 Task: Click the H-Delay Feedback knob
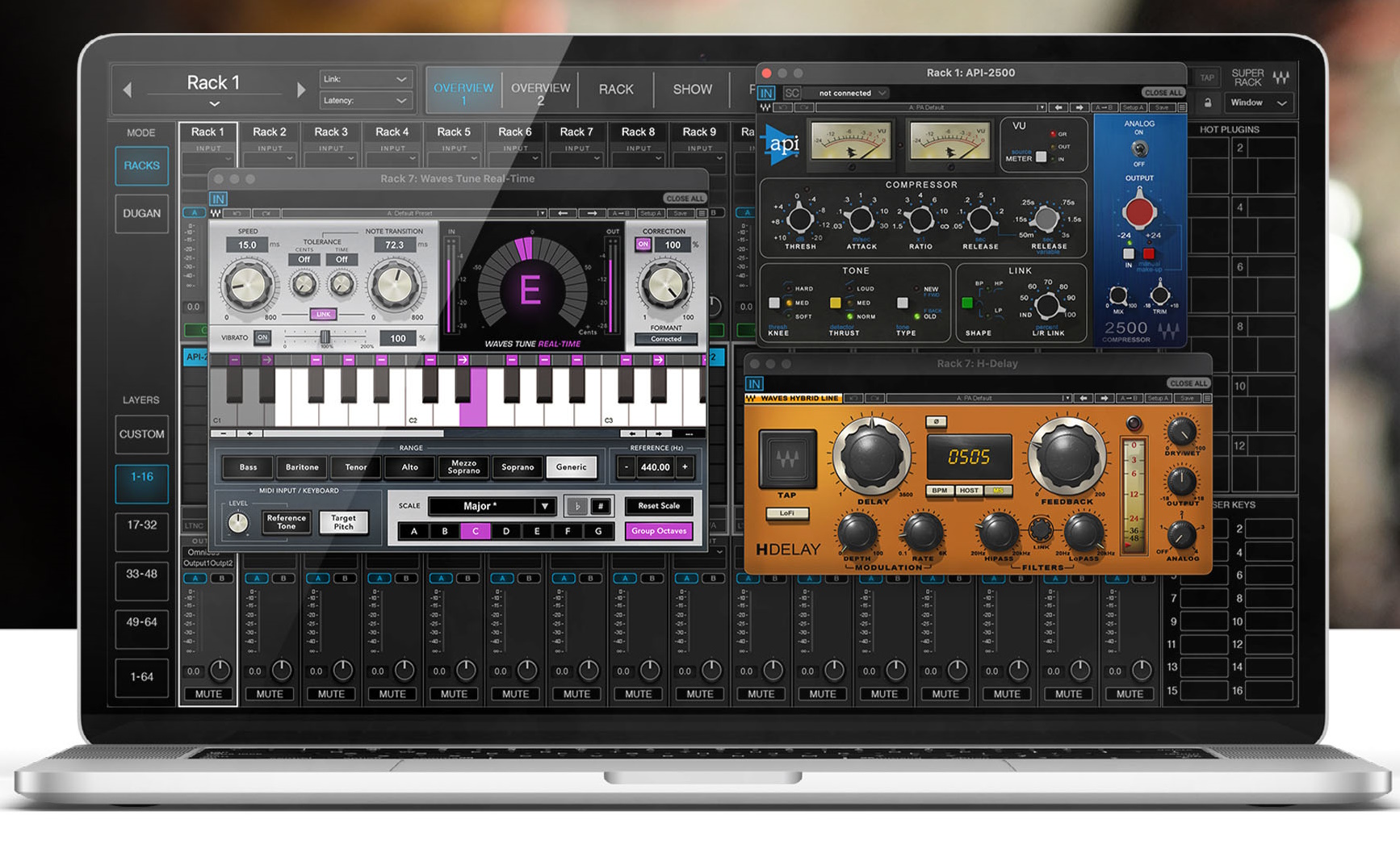[1067, 456]
